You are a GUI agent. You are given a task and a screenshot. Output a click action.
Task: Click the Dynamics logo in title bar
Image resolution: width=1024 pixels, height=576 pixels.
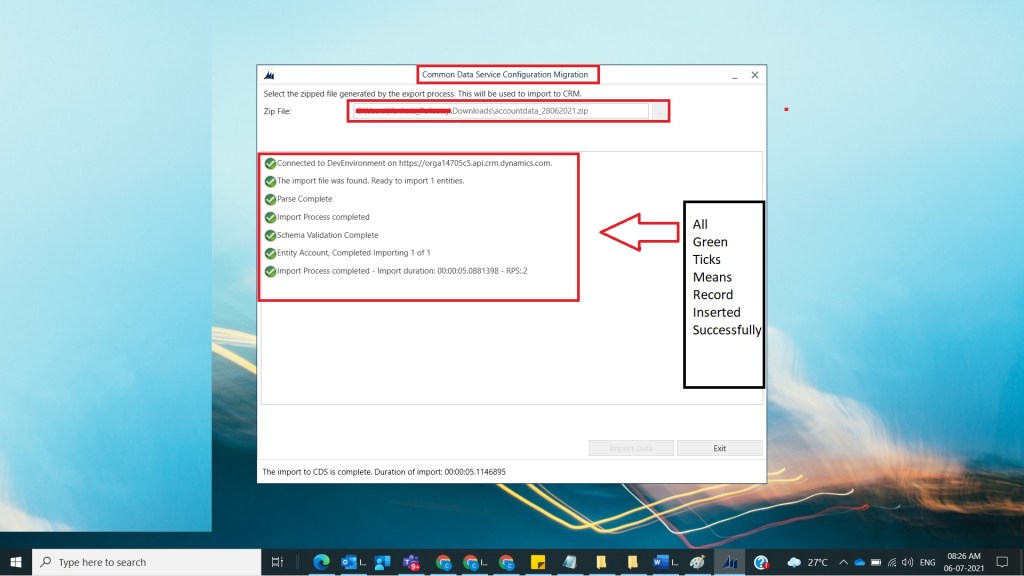point(270,75)
